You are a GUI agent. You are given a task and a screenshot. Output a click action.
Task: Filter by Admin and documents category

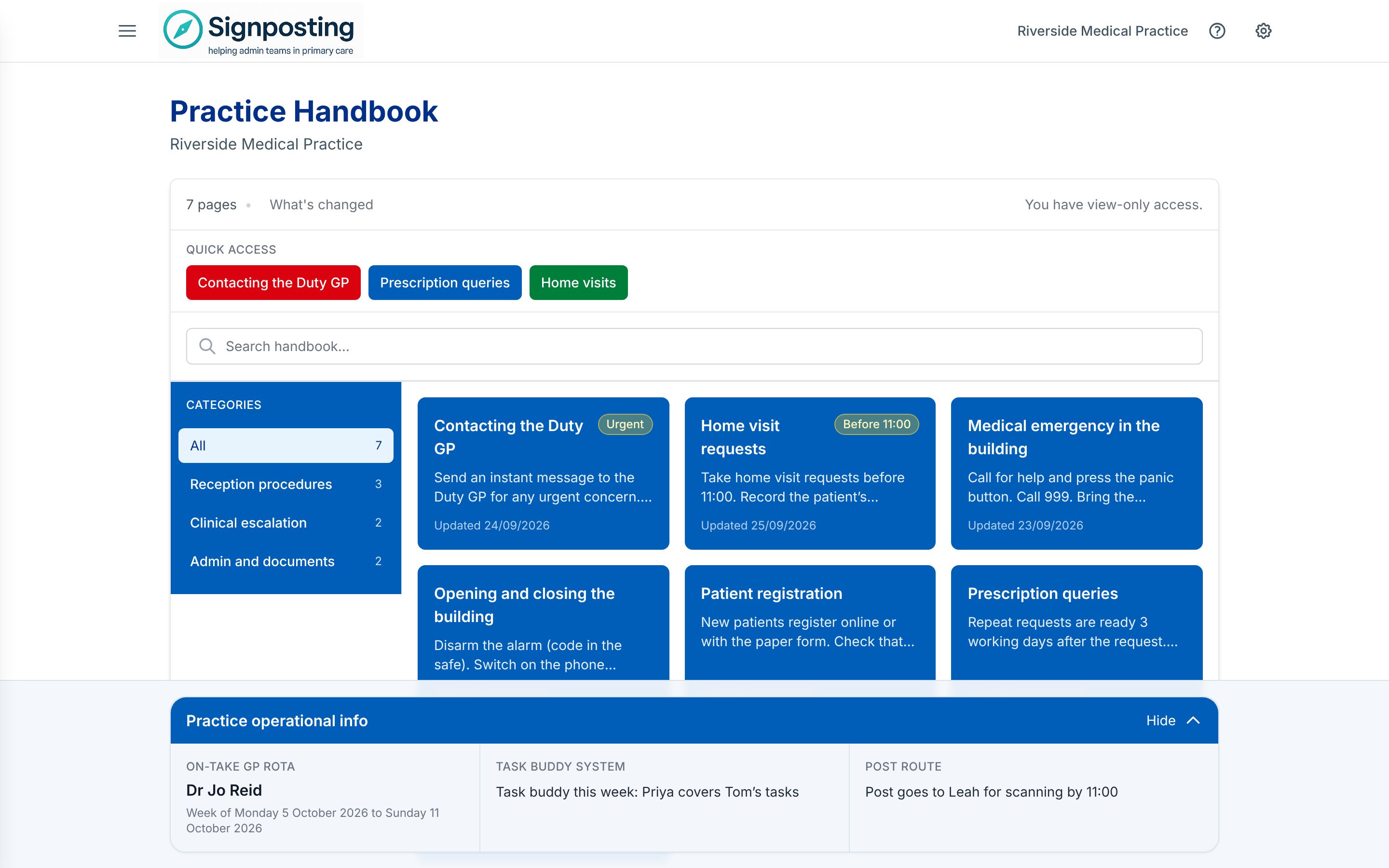click(286, 561)
